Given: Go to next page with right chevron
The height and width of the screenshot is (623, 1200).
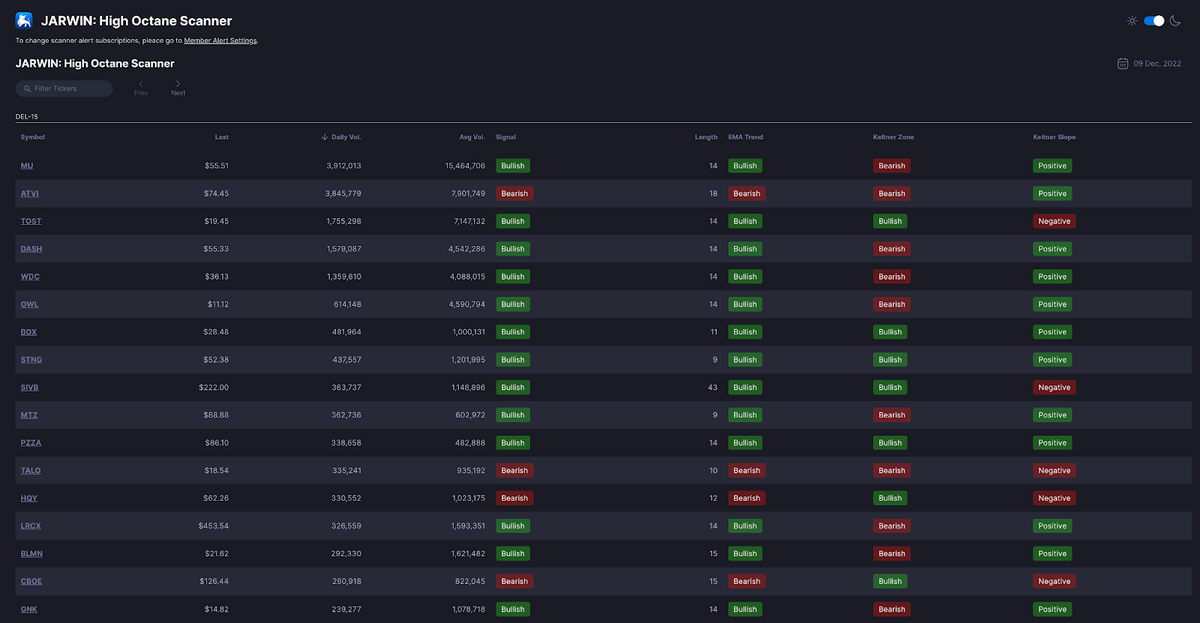Looking at the screenshot, I should 178,84.
